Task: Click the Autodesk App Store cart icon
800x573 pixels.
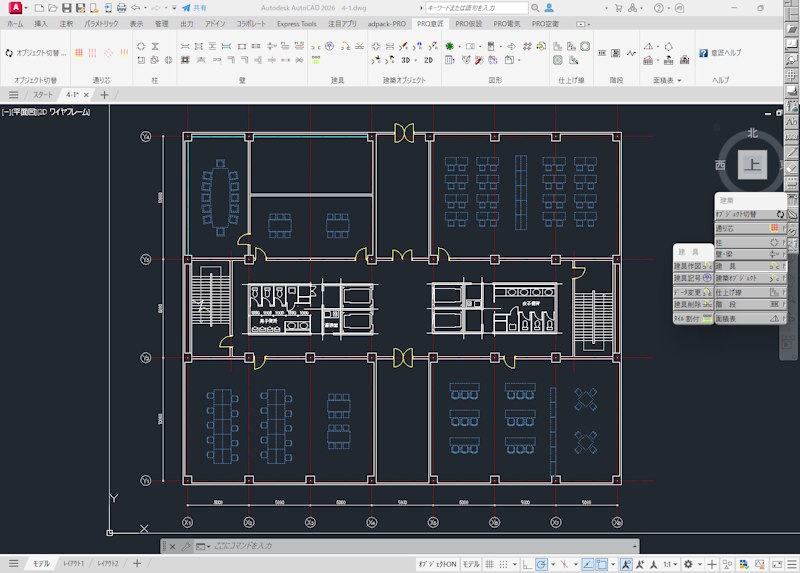Action: point(618,8)
